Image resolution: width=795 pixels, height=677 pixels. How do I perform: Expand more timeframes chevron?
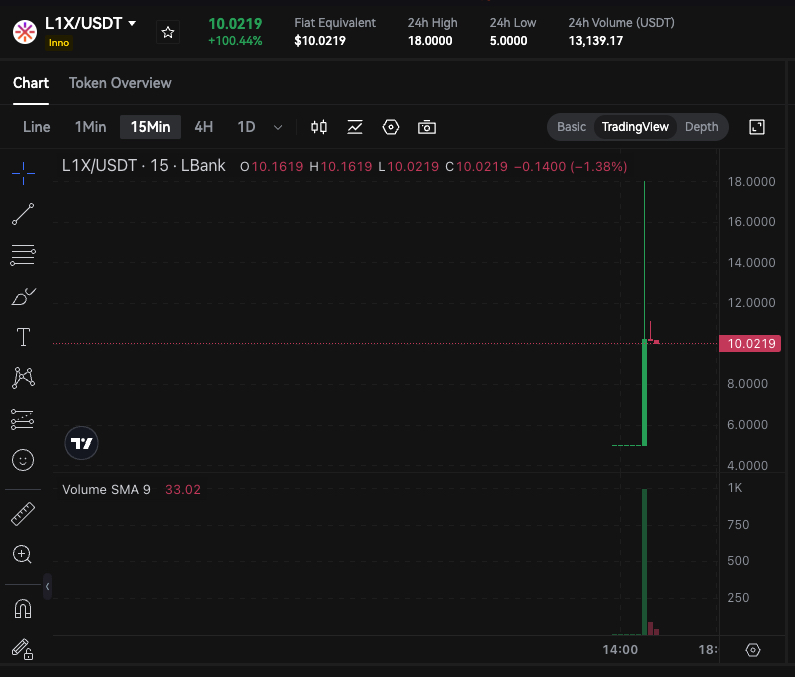(278, 127)
